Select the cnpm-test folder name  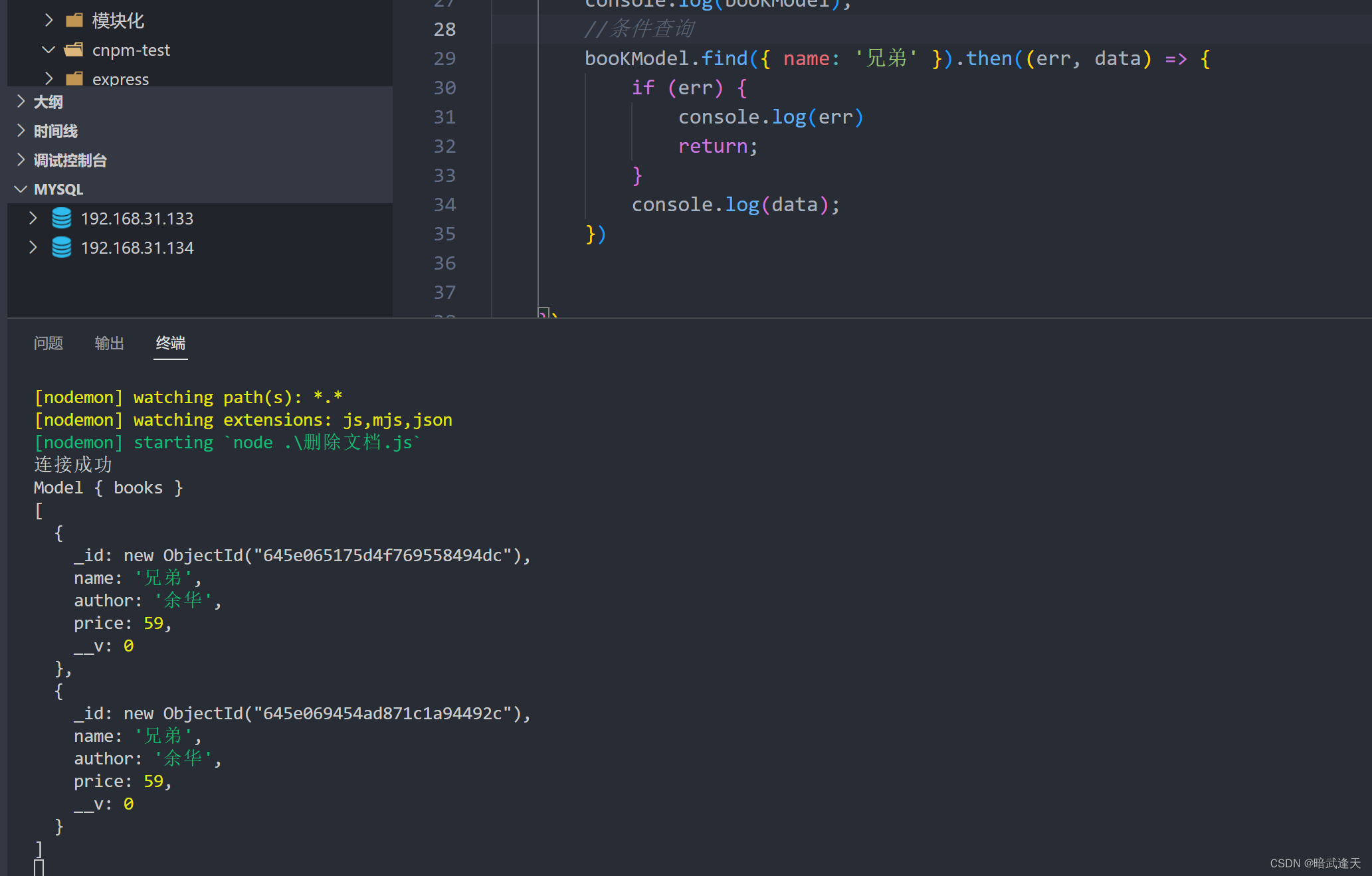(x=131, y=50)
